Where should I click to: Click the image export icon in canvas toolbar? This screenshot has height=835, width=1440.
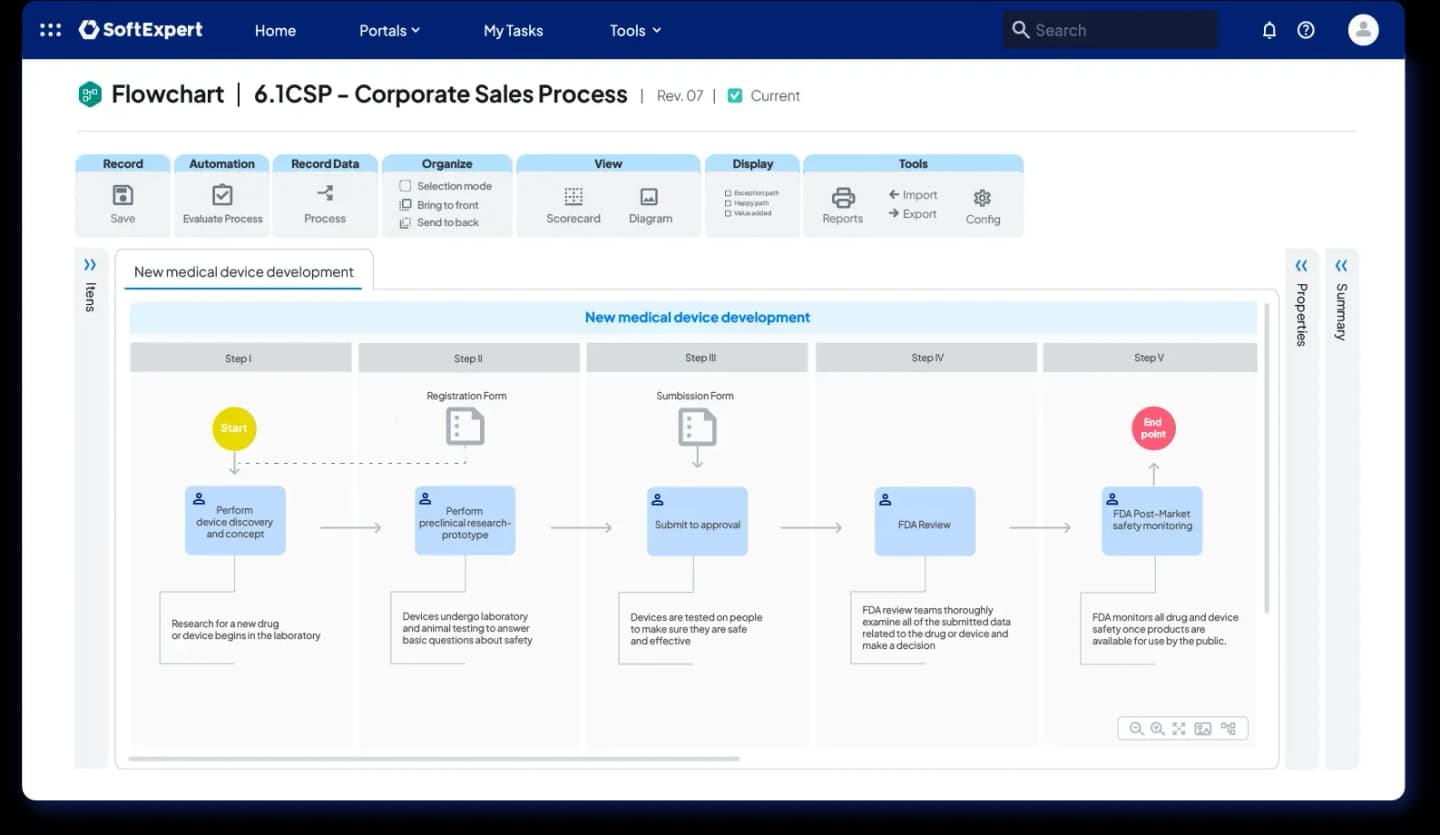click(1203, 729)
